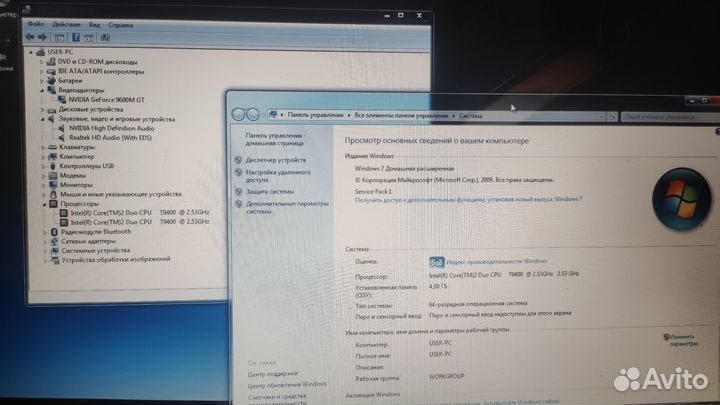The width and height of the screenshot is (720, 405).
Task: Click the Система breadcrumb
Action: [471, 116]
